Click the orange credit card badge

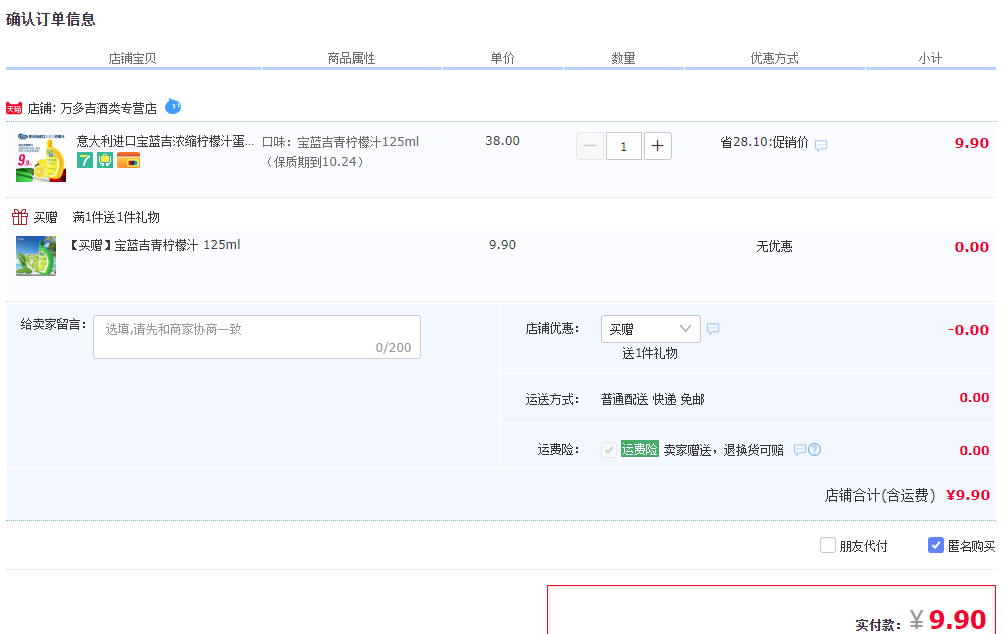128,160
